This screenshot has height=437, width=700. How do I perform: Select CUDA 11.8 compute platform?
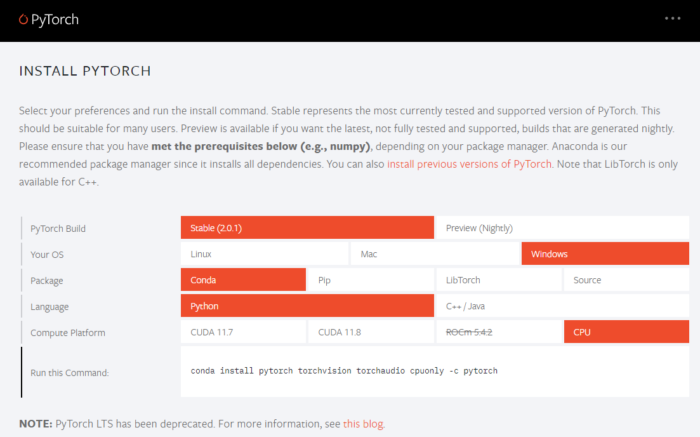point(370,332)
